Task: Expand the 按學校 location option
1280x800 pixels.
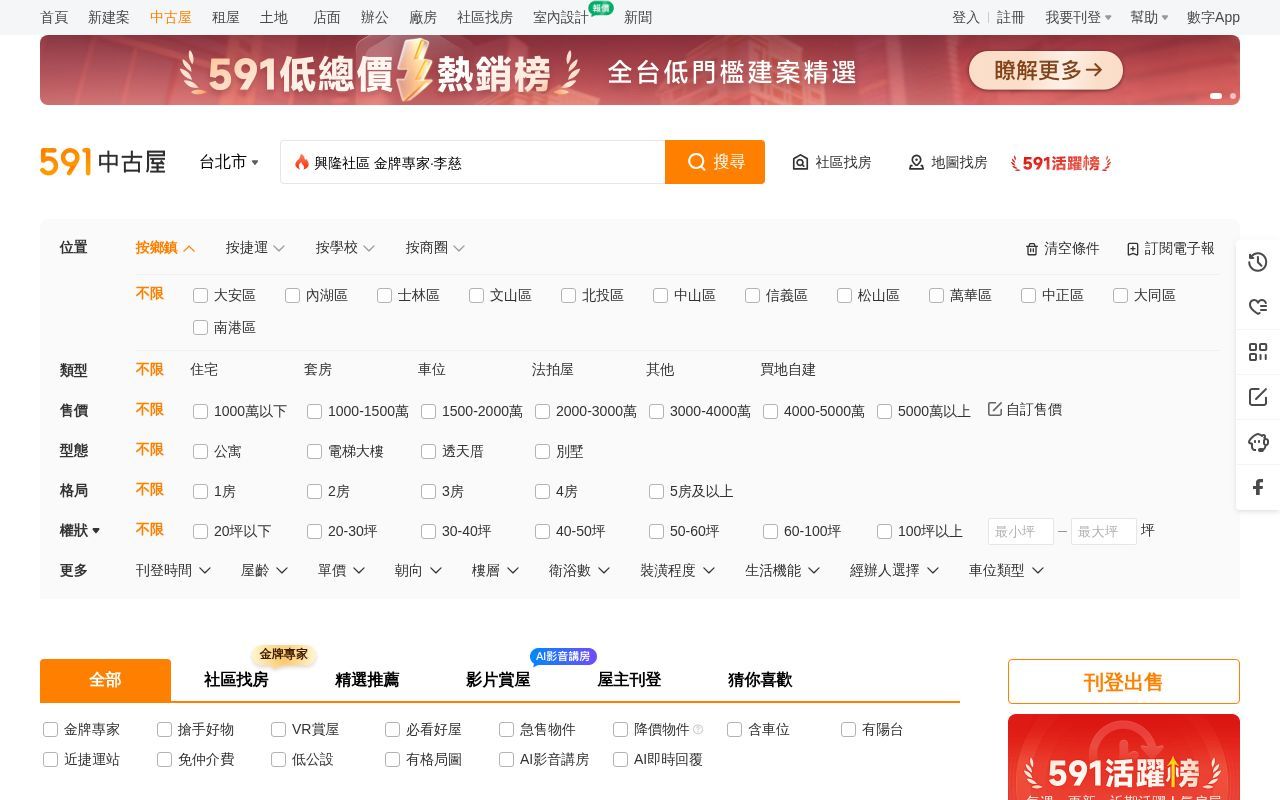Action: coord(345,248)
